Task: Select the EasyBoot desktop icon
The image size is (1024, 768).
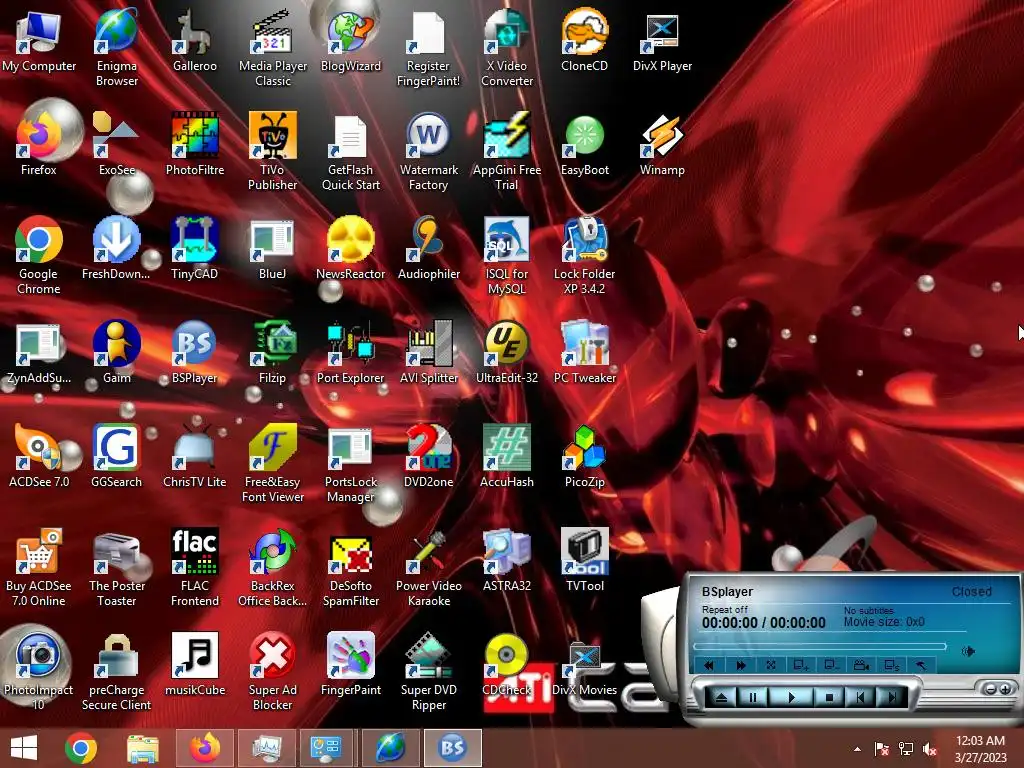Action: 584,145
